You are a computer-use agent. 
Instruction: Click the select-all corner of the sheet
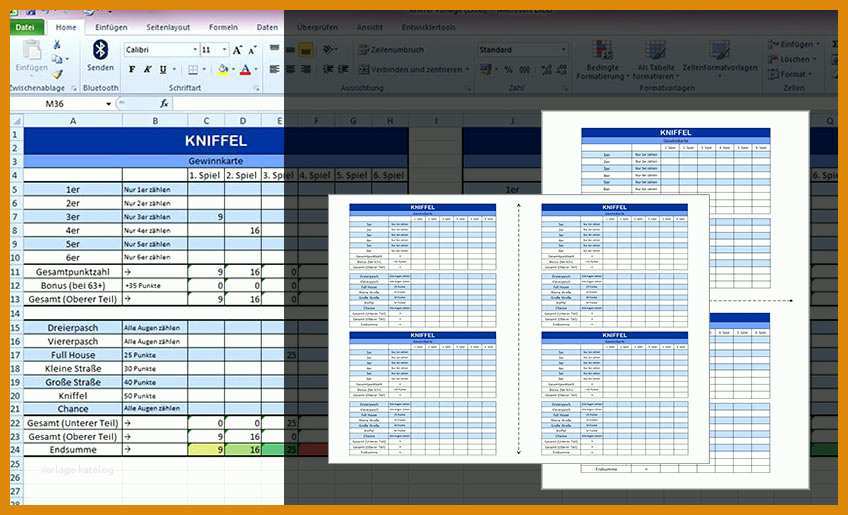click(17, 121)
